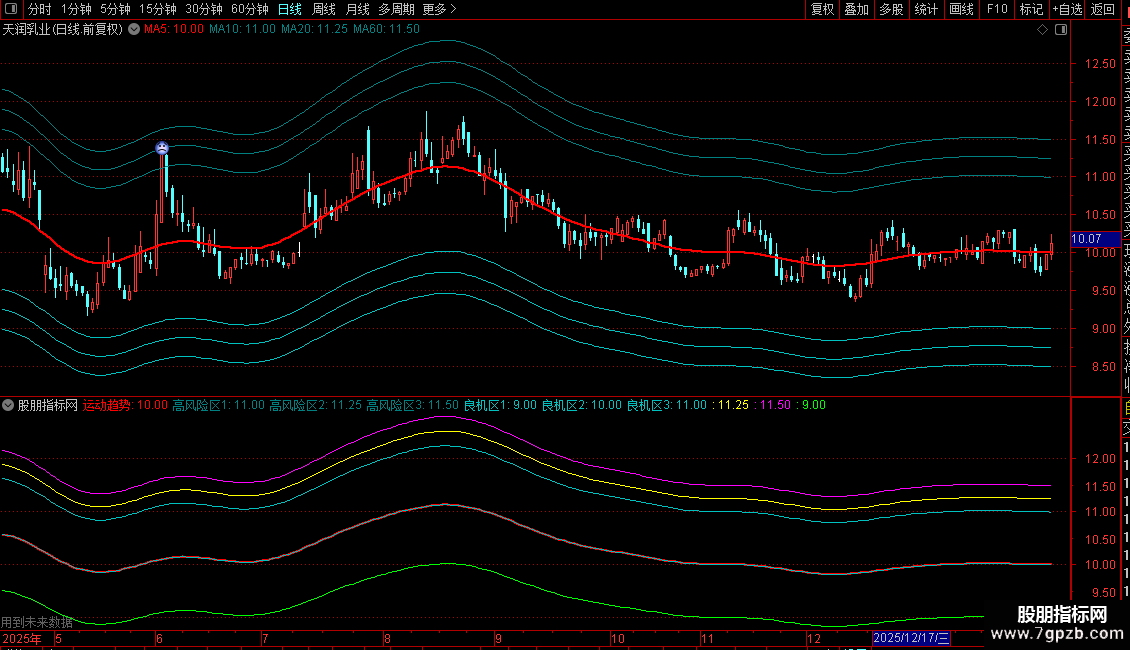Click the blue marker icon on the candlestick chart
This screenshot has height=650, width=1130.
pos(162,149)
